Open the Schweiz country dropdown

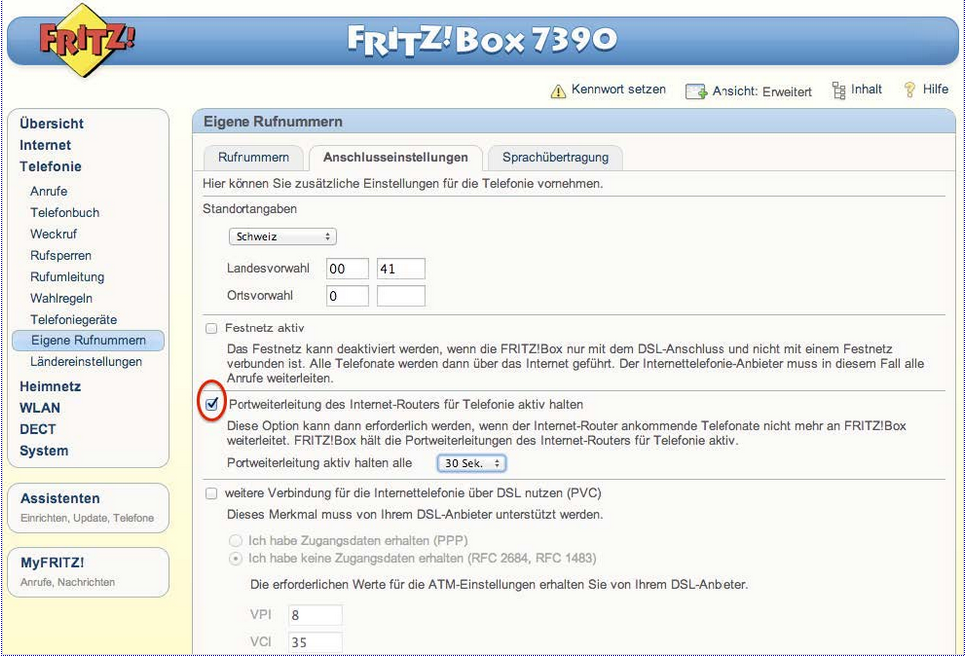[x=283, y=237]
